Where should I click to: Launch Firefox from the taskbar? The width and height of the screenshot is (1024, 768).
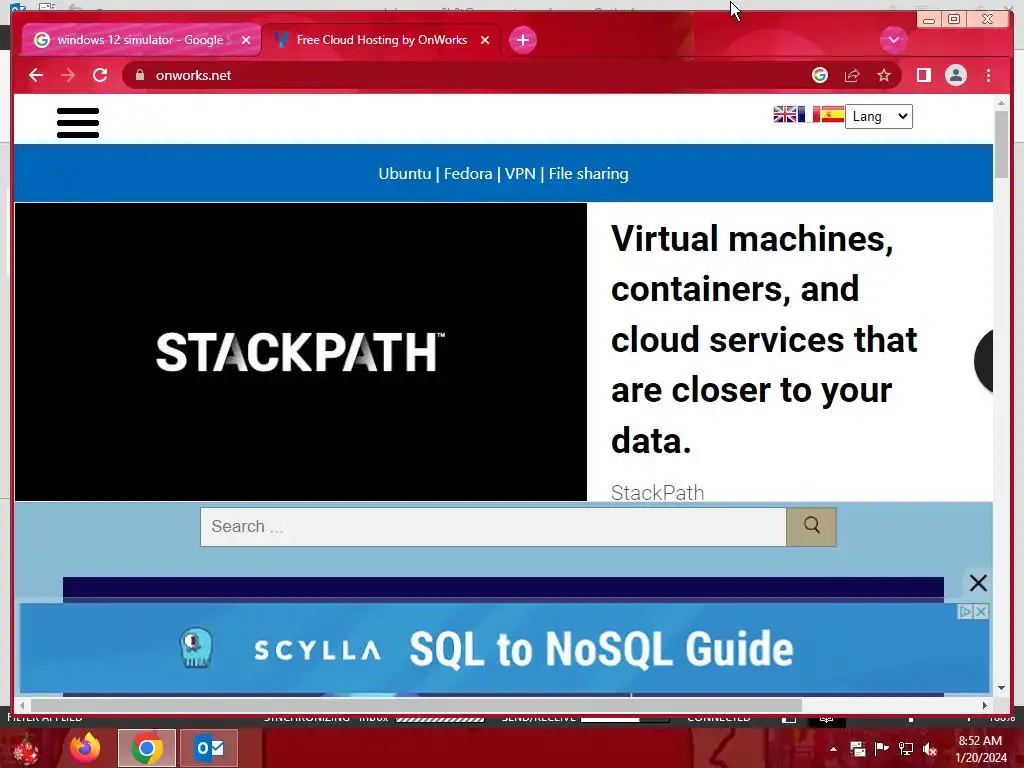point(86,748)
